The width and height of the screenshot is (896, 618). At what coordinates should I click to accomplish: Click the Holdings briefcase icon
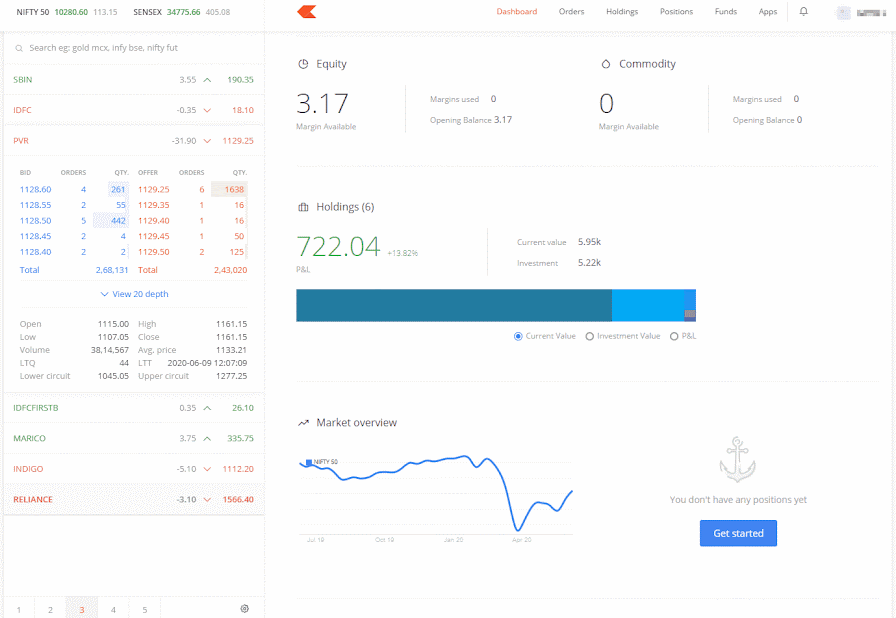coord(303,207)
